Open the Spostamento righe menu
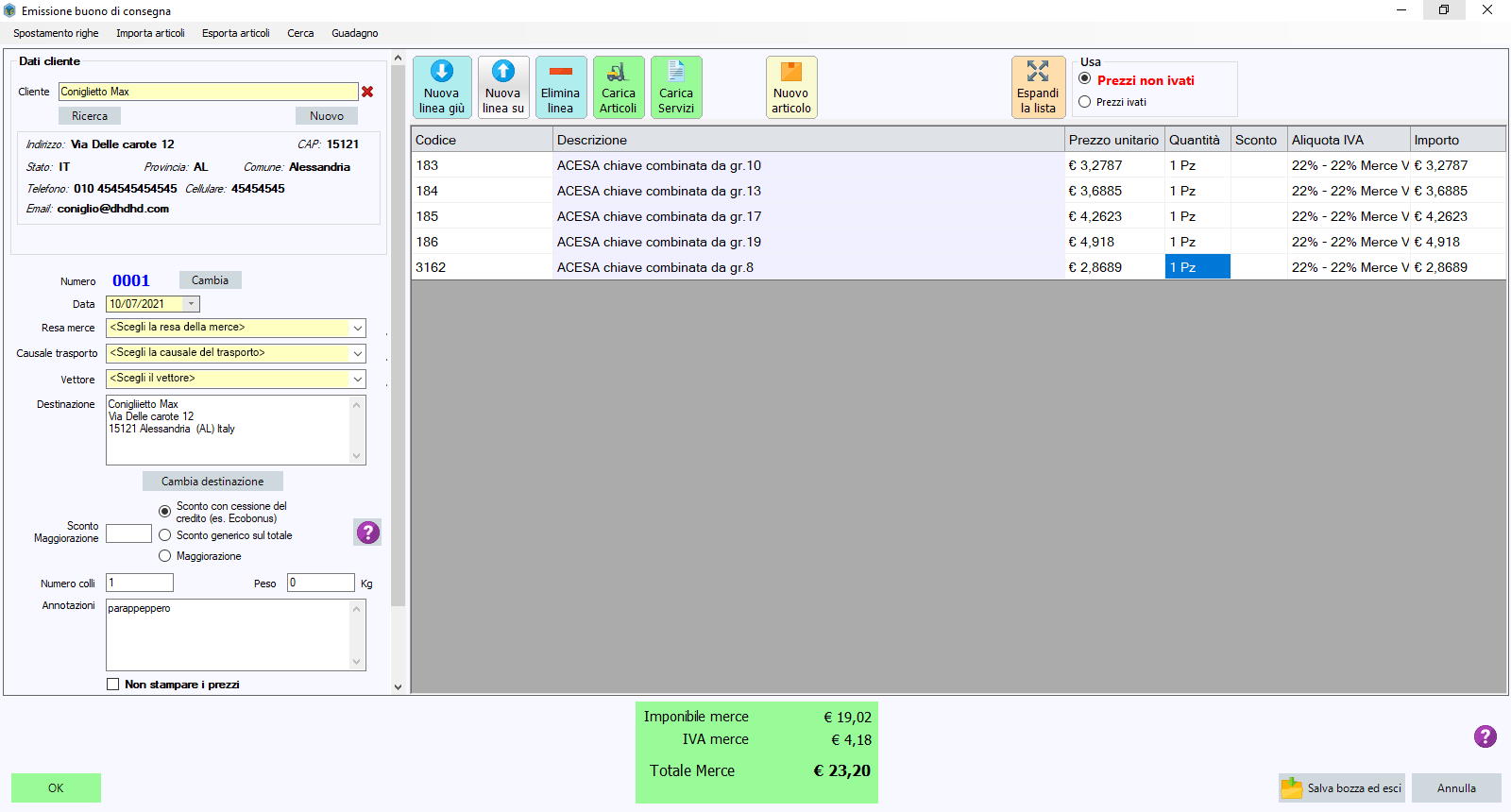The width and height of the screenshot is (1511, 812). [x=56, y=33]
